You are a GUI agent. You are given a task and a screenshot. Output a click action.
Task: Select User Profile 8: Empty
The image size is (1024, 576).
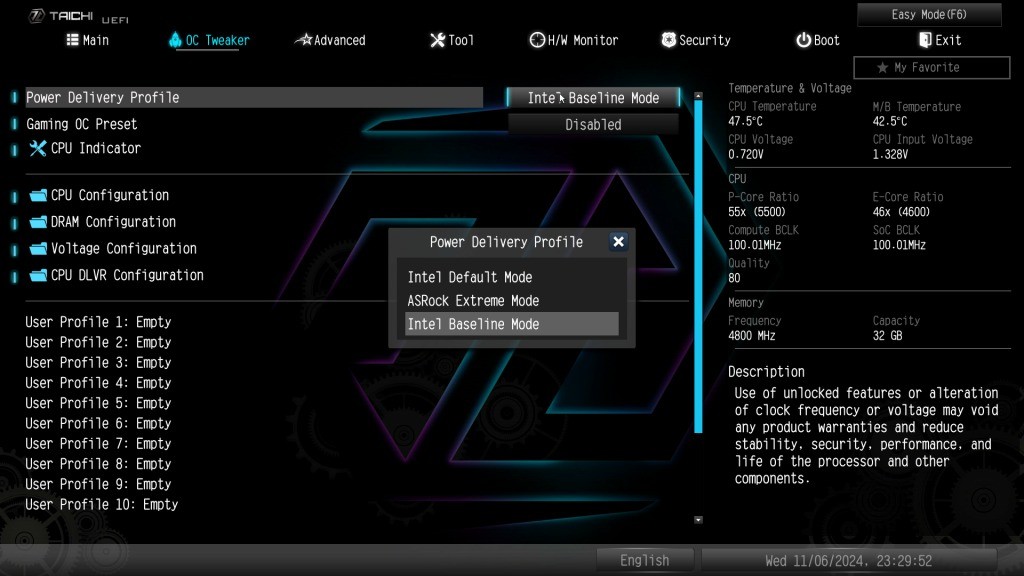[98, 464]
